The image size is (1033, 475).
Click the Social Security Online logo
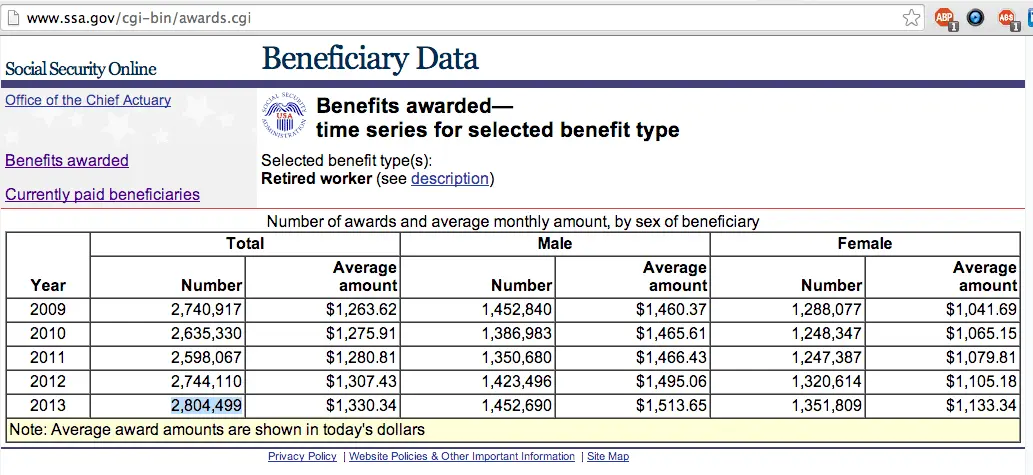[x=81, y=69]
